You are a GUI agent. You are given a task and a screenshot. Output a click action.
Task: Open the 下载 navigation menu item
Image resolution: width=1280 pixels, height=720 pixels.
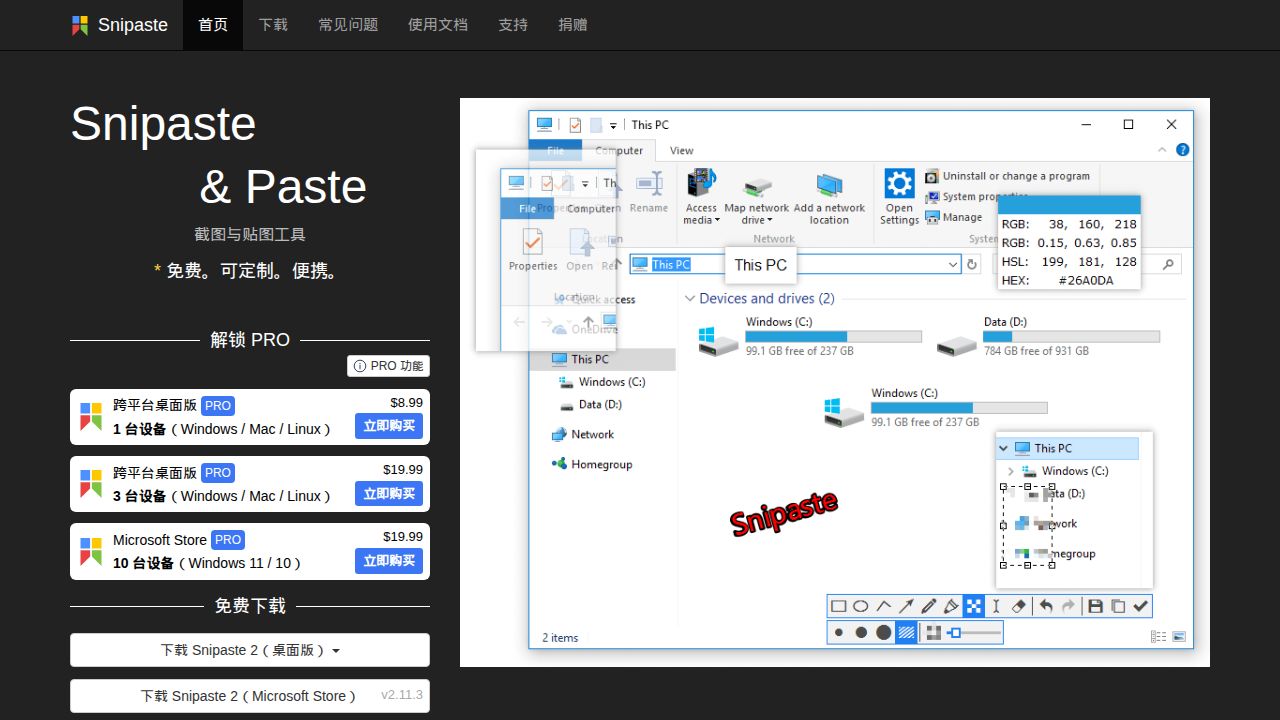[x=273, y=25]
